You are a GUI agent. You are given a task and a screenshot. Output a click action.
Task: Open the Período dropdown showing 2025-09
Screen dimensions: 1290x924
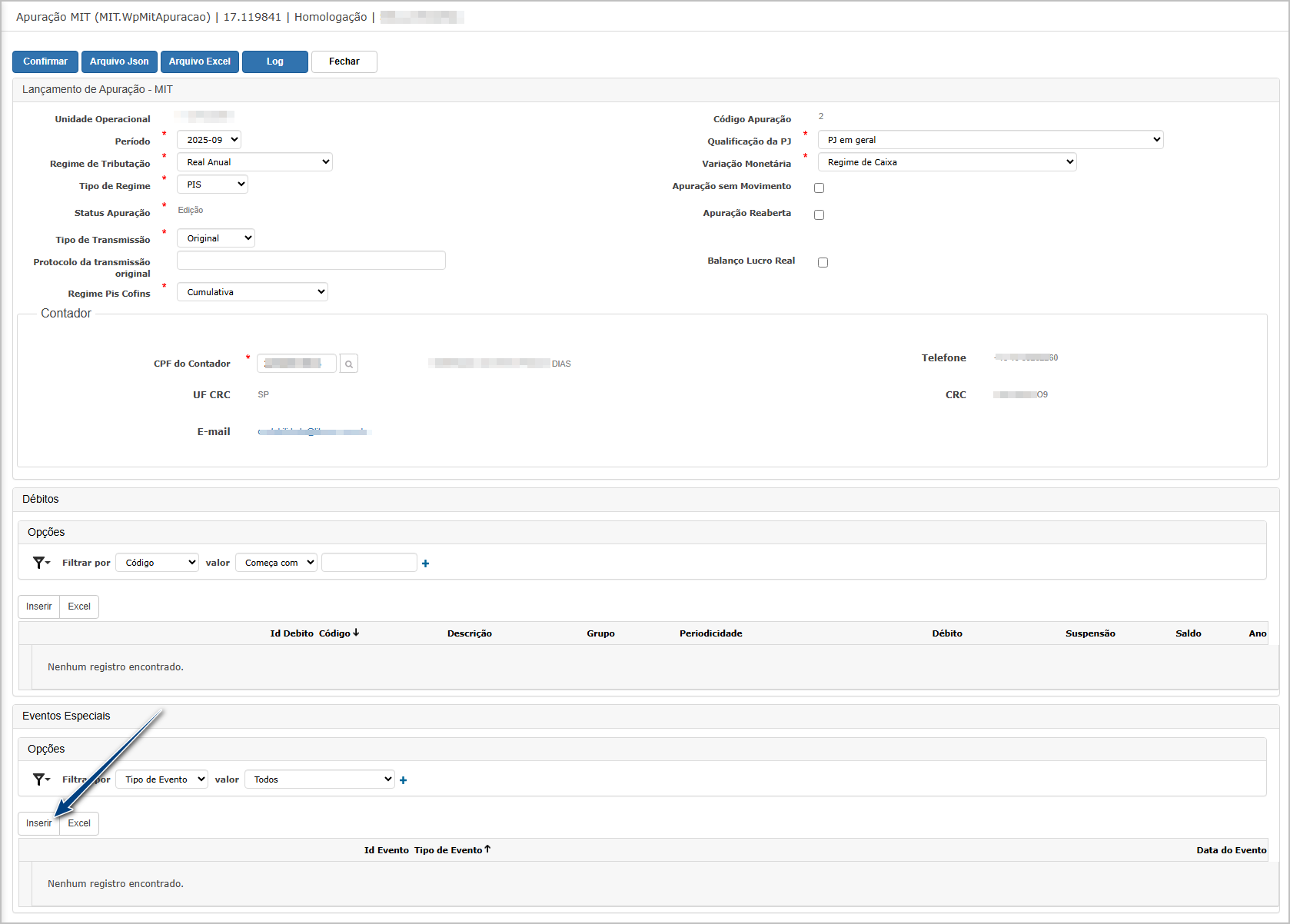210,140
